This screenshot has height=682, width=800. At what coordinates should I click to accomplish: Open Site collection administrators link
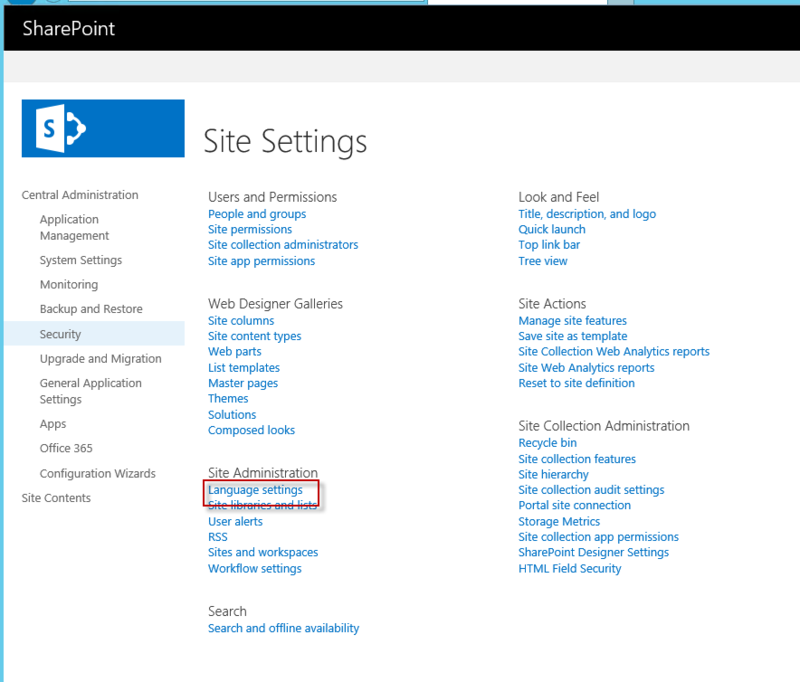(283, 245)
